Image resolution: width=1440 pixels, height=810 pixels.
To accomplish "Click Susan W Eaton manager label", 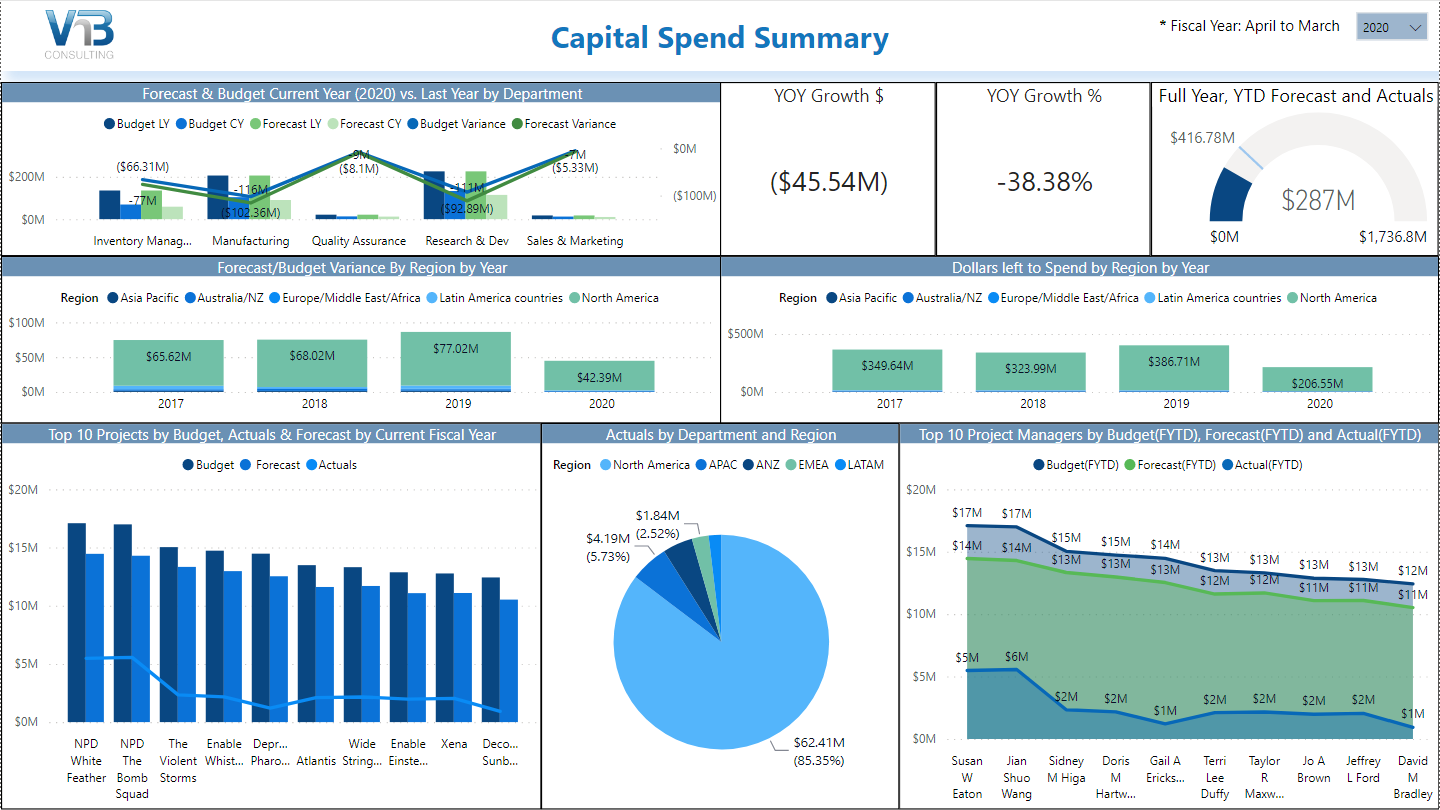I will (x=967, y=778).
